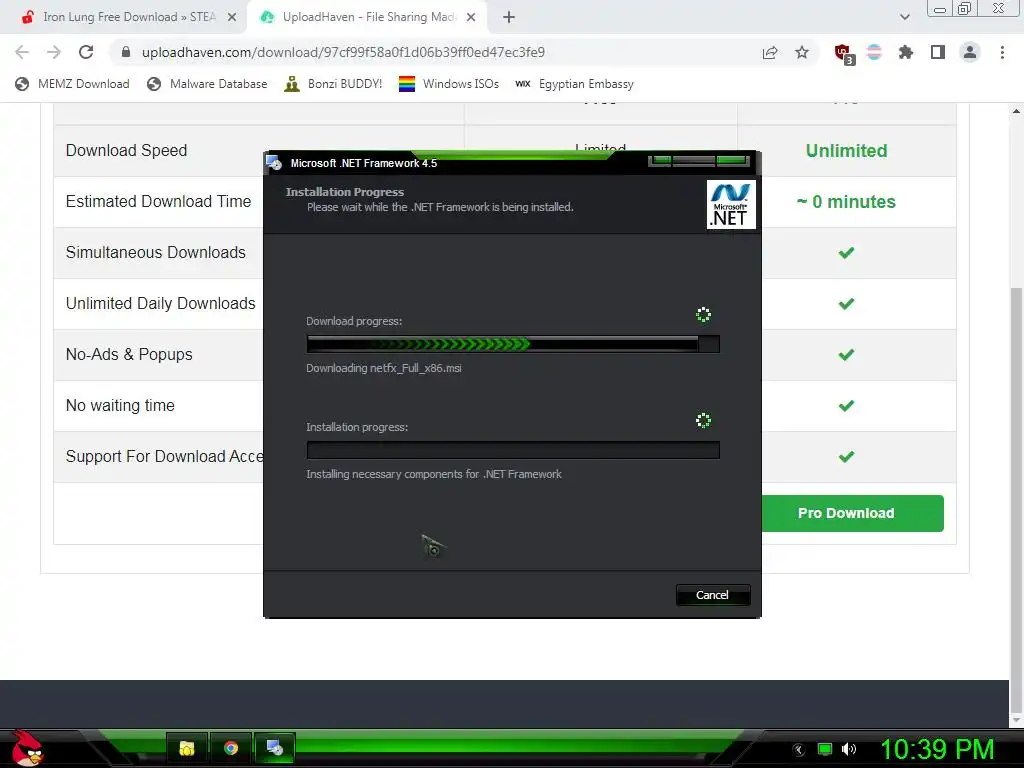Click the installation progress spinner icon
This screenshot has height=768, width=1024.
703,421
